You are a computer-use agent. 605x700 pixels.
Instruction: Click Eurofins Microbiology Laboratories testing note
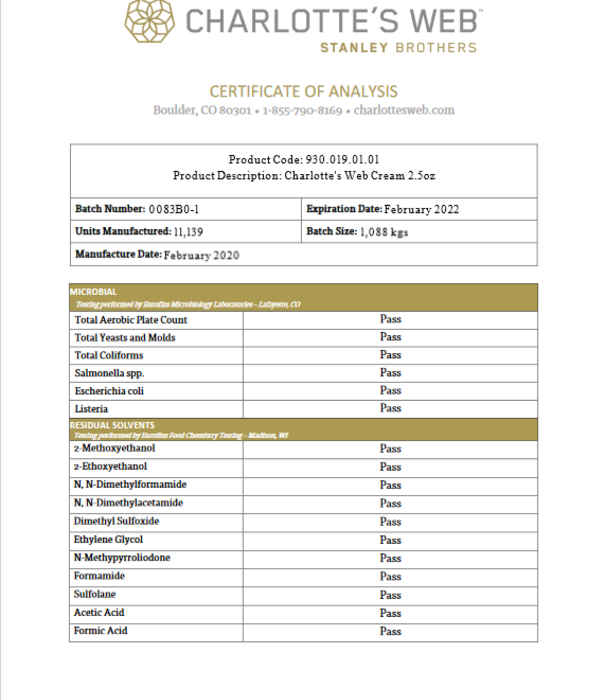tap(188, 304)
